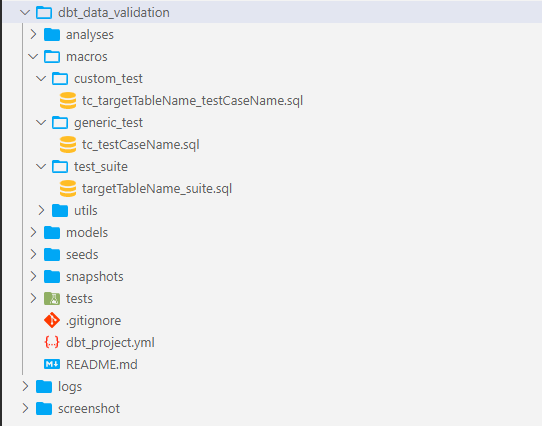This screenshot has width=542, height=426.
Task: Expand the utils folder chevron
Action: tap(41, 211)
